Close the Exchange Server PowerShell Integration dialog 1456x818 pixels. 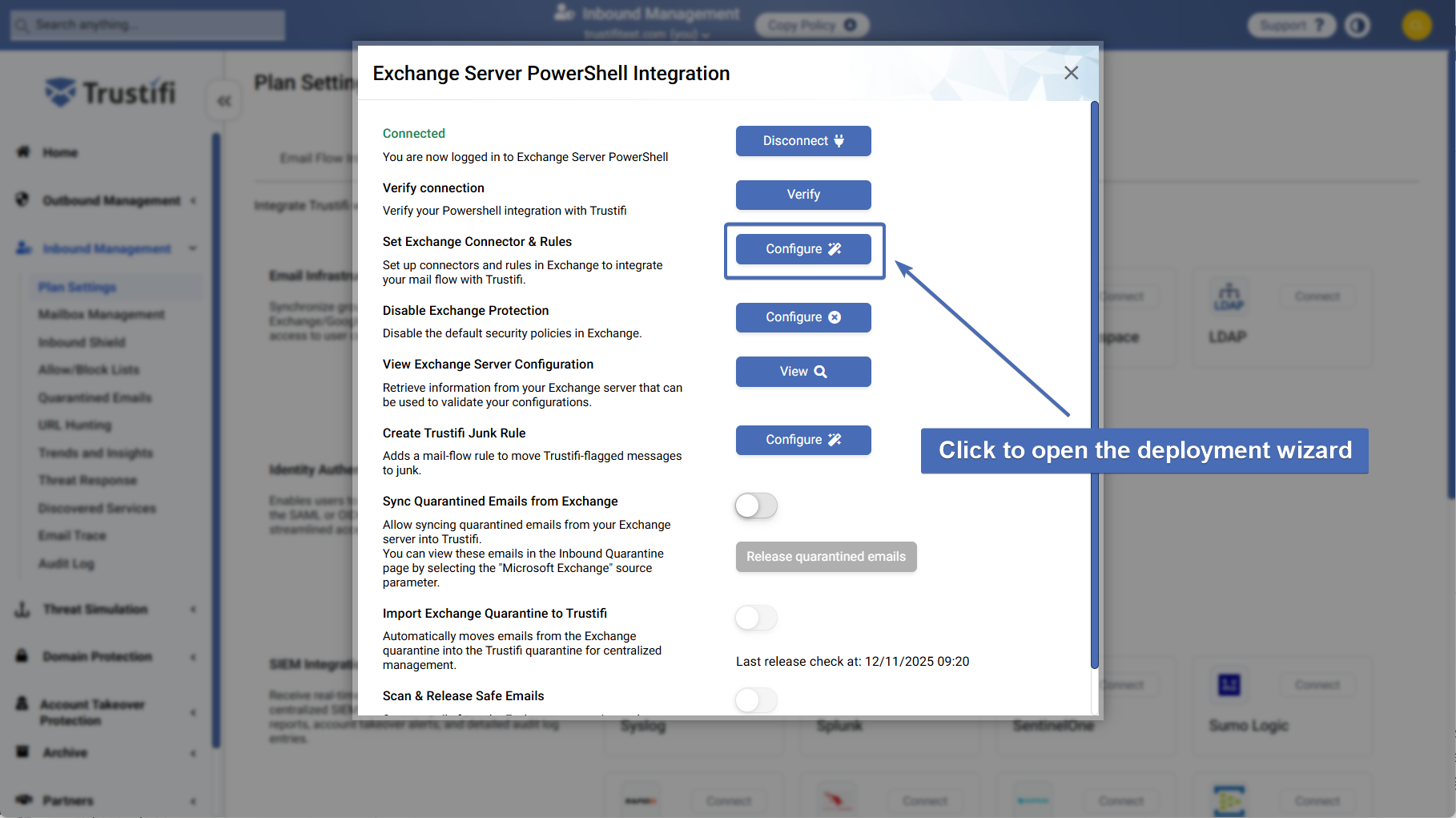click(x=1071, y=73)
